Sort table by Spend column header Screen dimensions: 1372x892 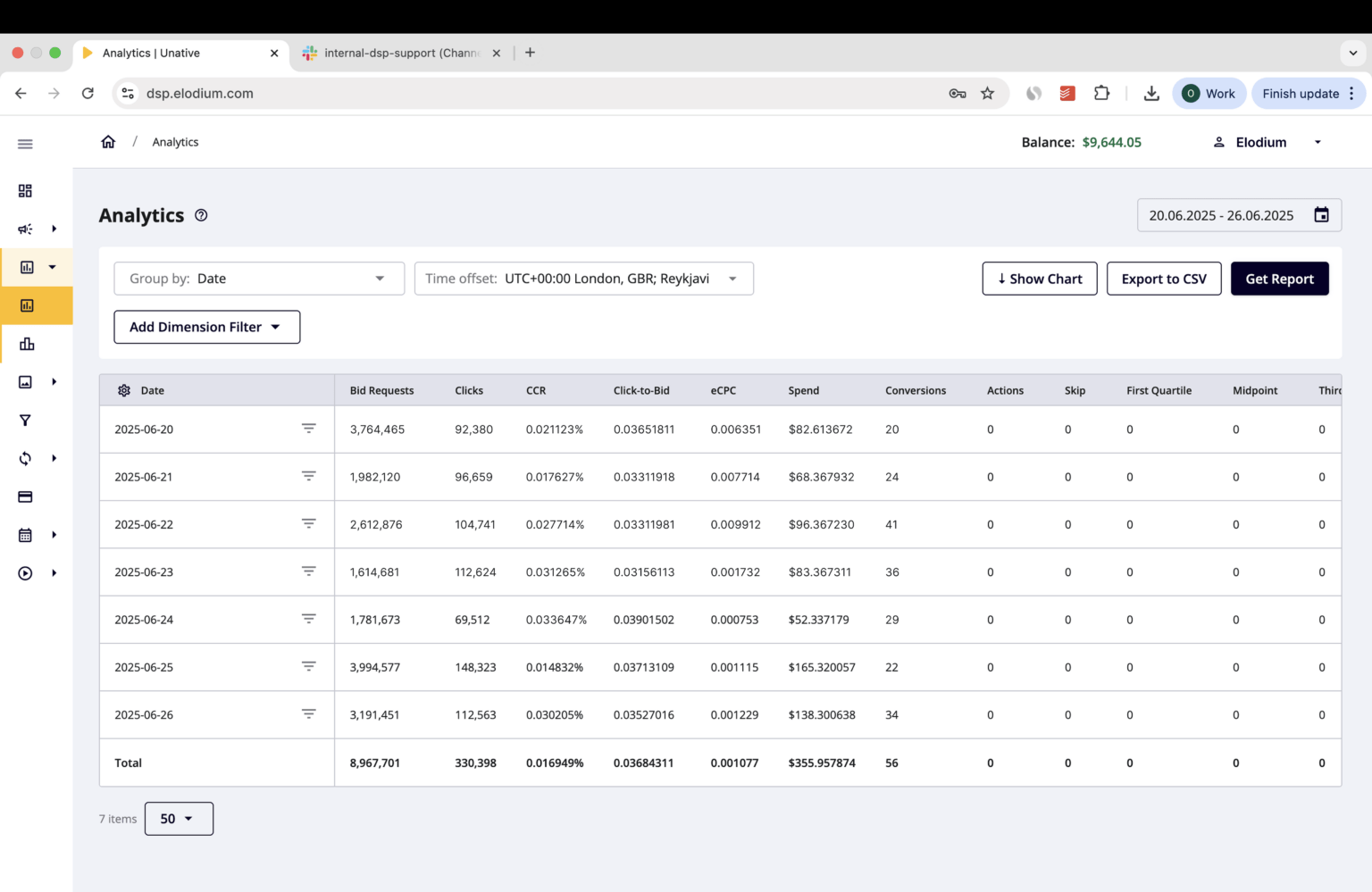[803, 390]
